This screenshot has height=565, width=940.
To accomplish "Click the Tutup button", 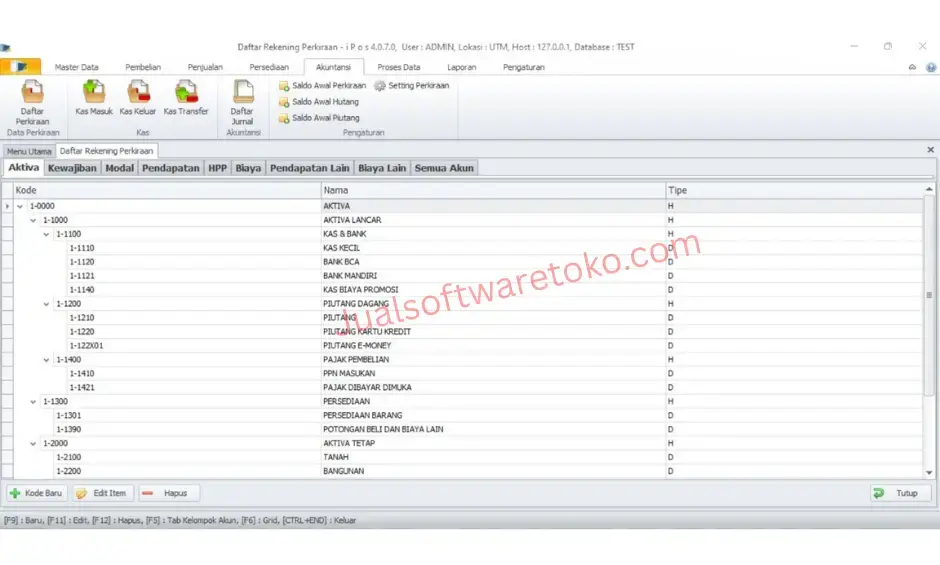I will point(900,493).
